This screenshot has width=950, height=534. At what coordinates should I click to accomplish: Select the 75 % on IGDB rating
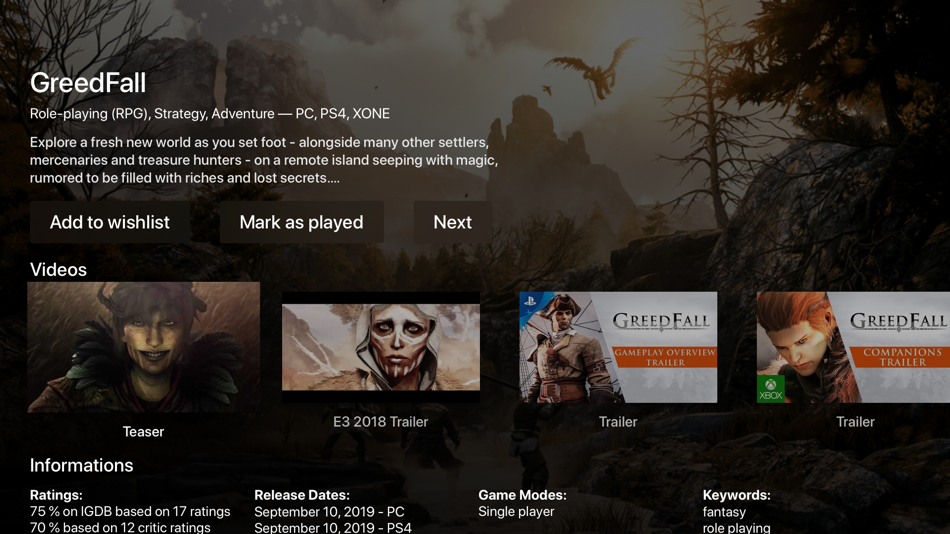[130, 512]
